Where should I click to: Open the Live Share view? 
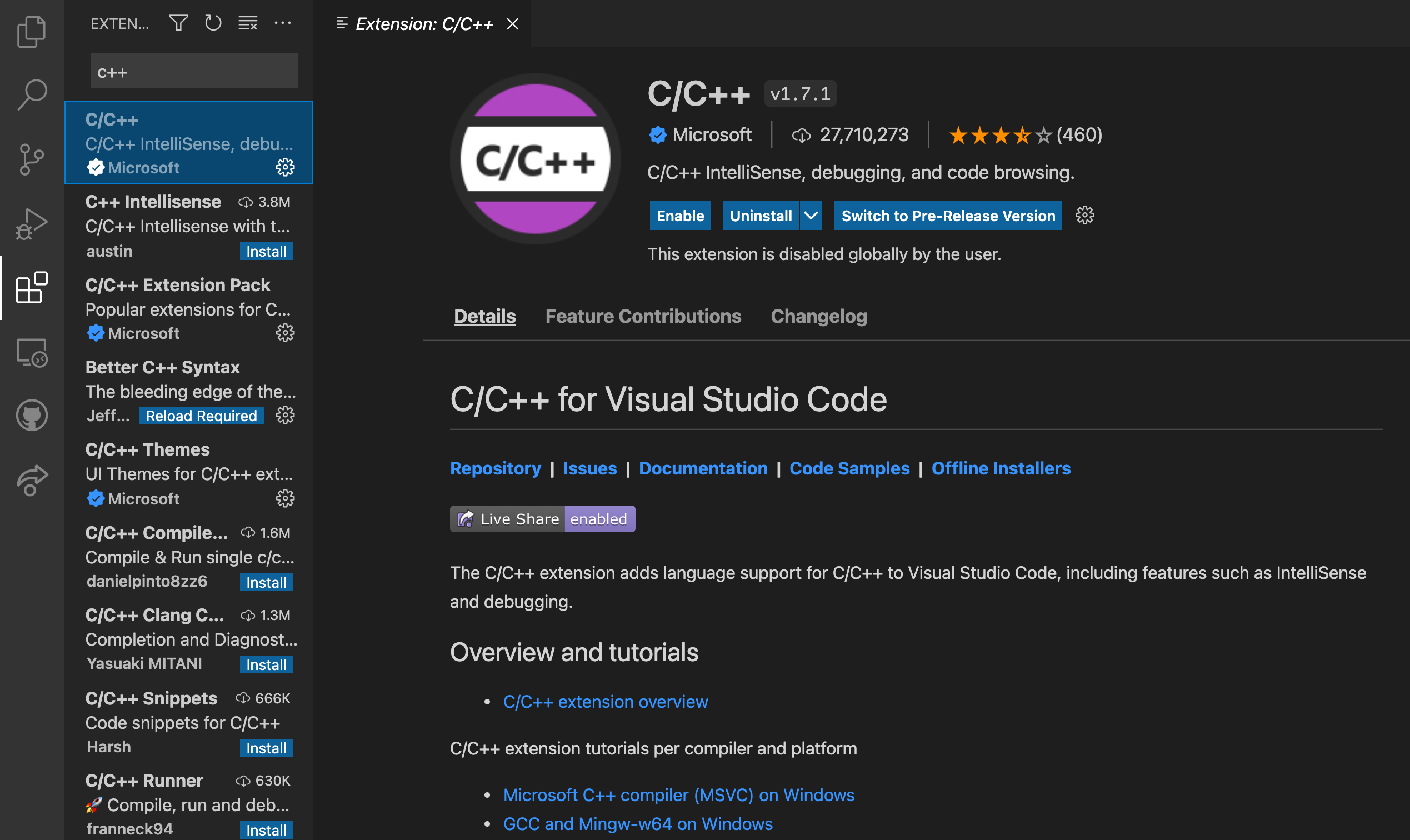point(32,480)
